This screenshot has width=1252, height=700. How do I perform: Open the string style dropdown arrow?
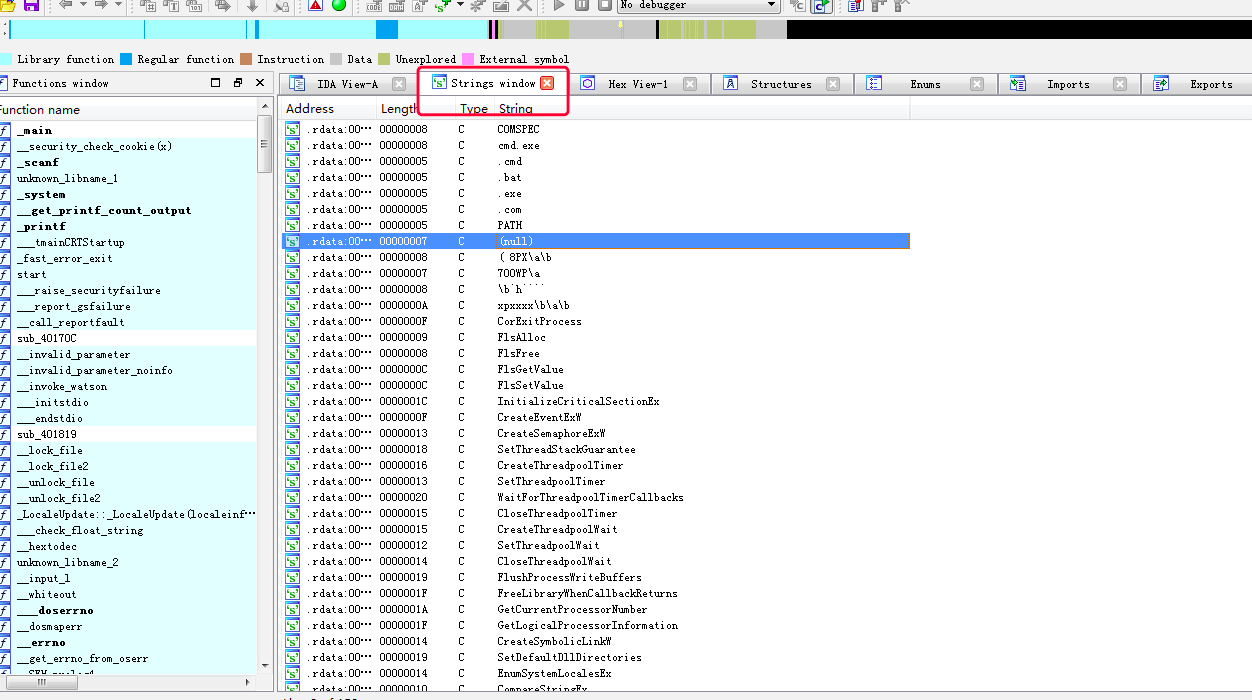[460, 5]
